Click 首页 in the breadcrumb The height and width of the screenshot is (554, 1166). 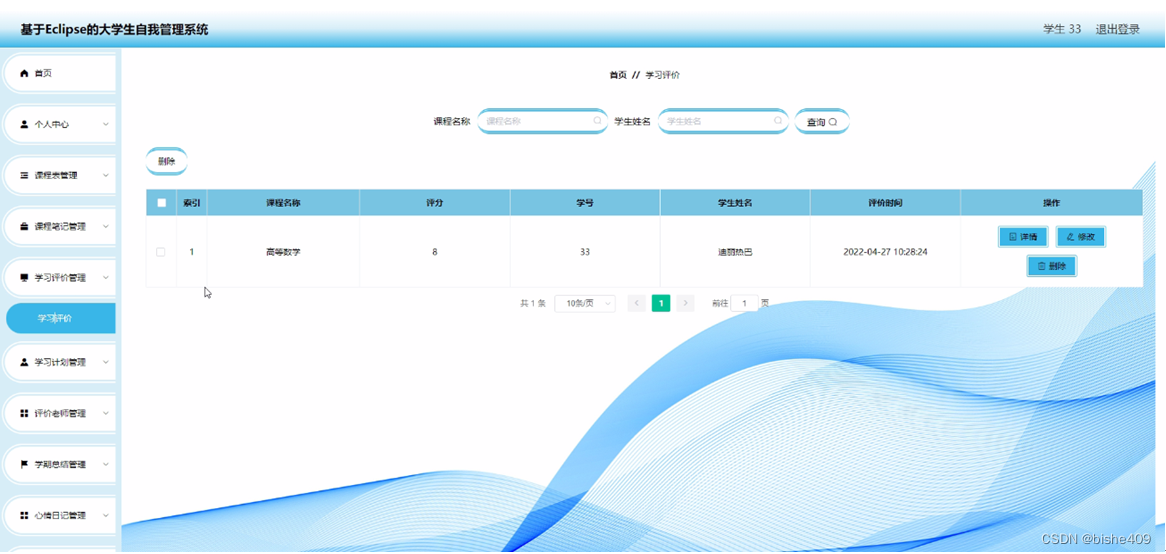(x=618, y=75)
